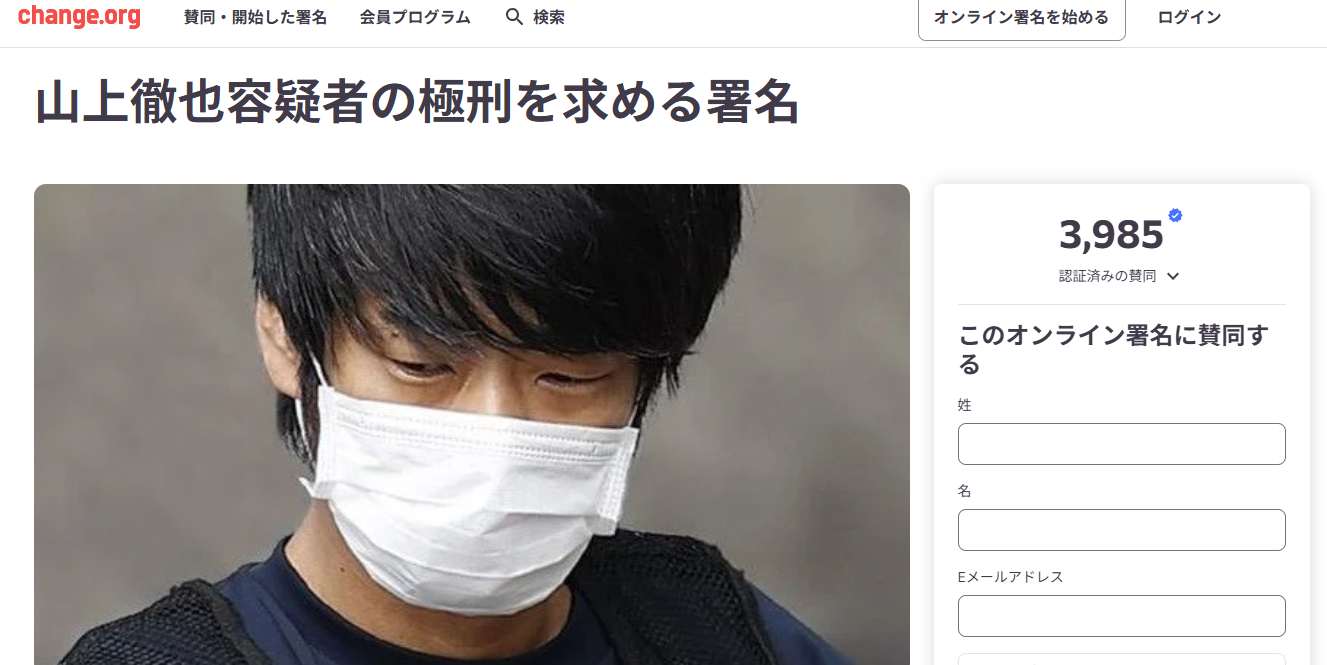1327x665 pixels.
Task: Click the このオンライン署名に賛同する heading
Action: [1113, 350]
